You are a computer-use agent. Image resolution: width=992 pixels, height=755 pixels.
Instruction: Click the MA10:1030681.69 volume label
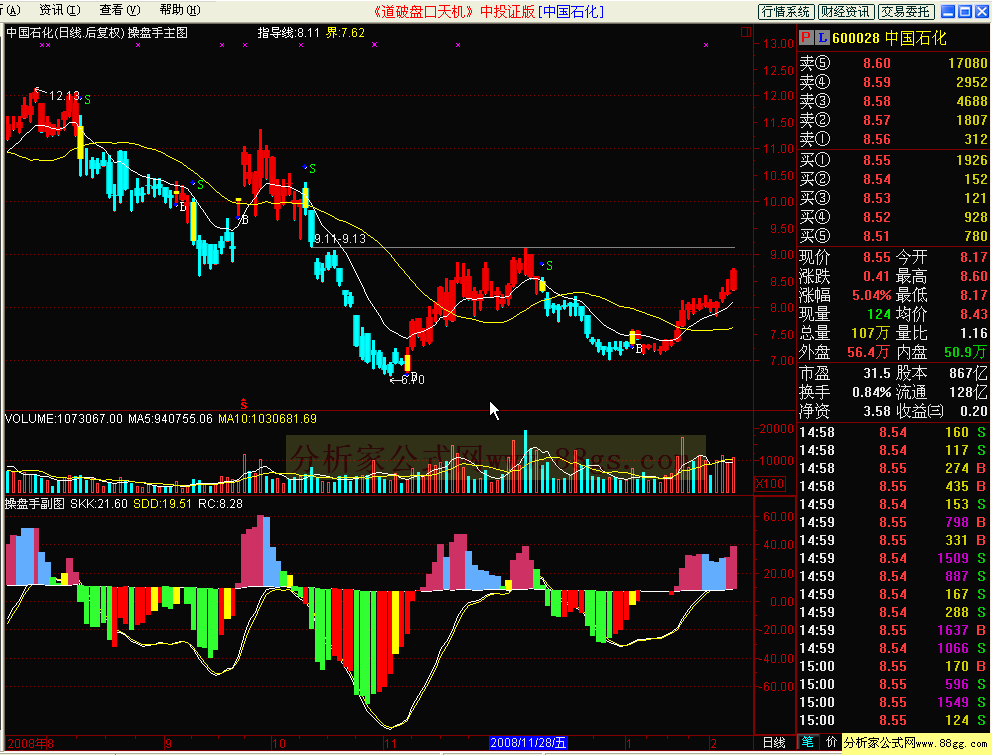[267, 419]
